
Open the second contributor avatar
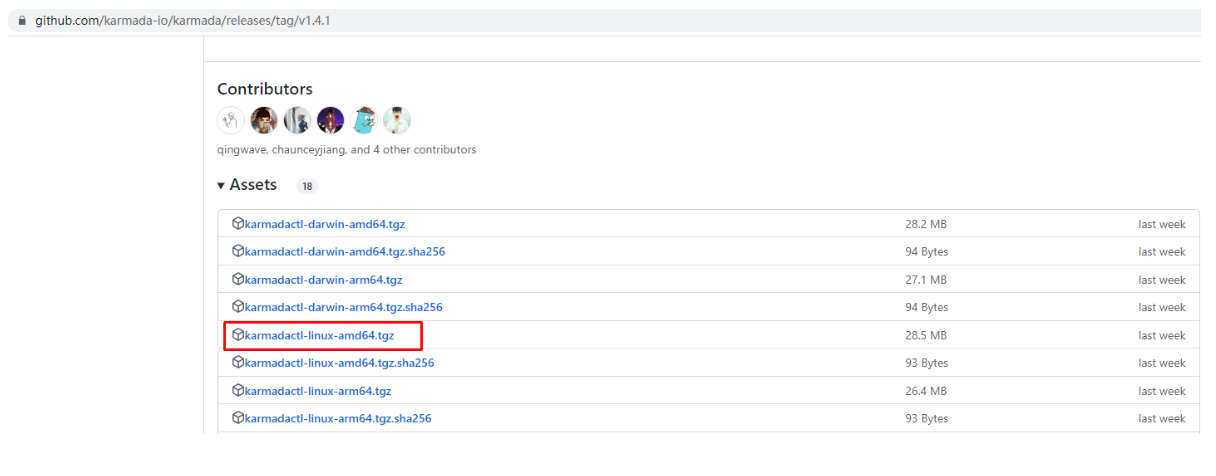coord(264,121)
